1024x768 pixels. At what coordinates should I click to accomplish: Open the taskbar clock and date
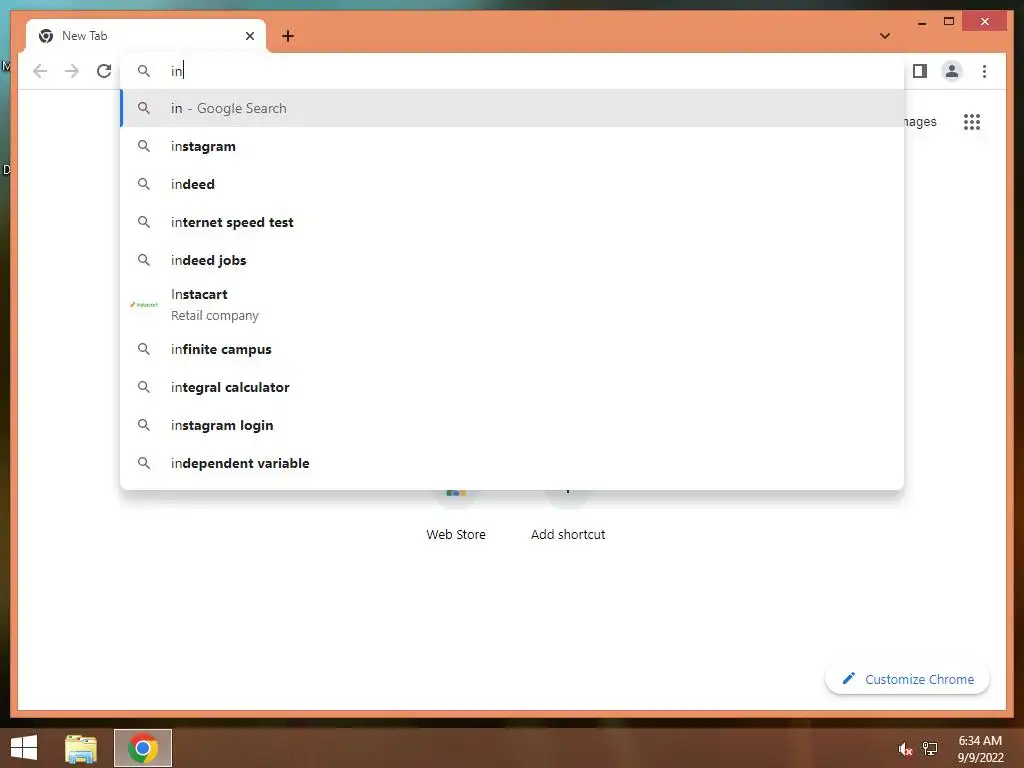(980, 749)
